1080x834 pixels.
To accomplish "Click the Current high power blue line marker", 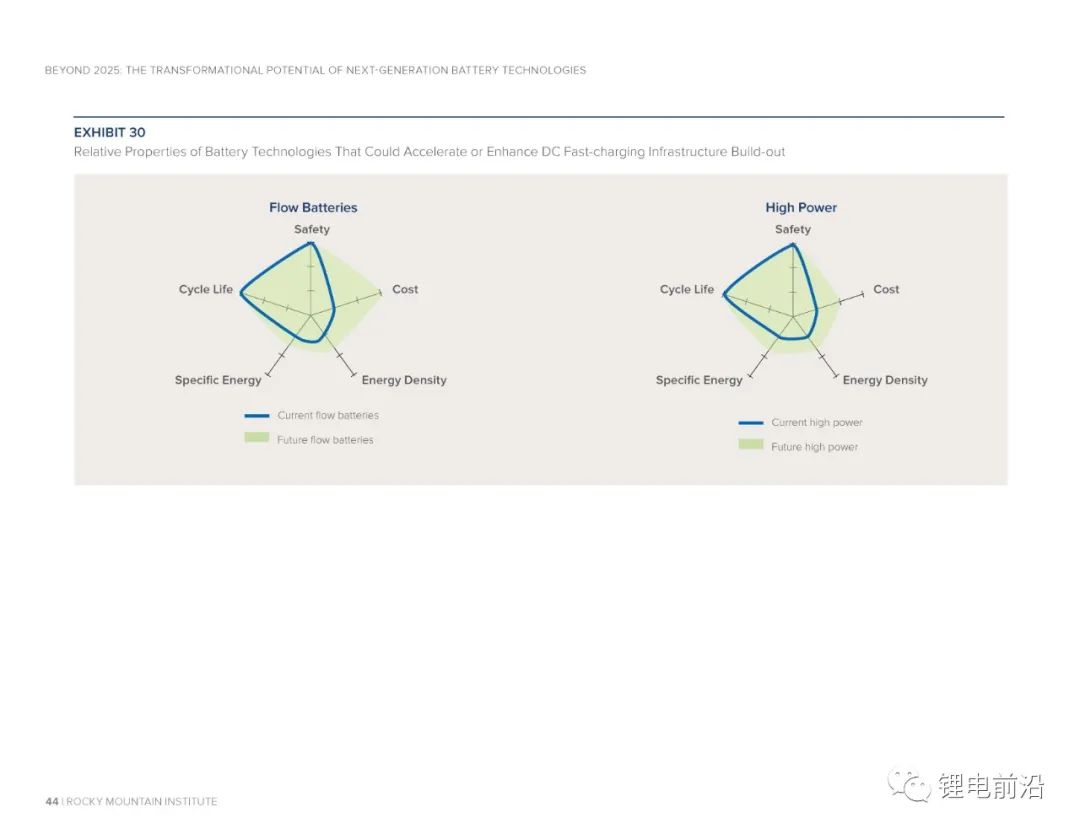I will [x=751, y=423].
